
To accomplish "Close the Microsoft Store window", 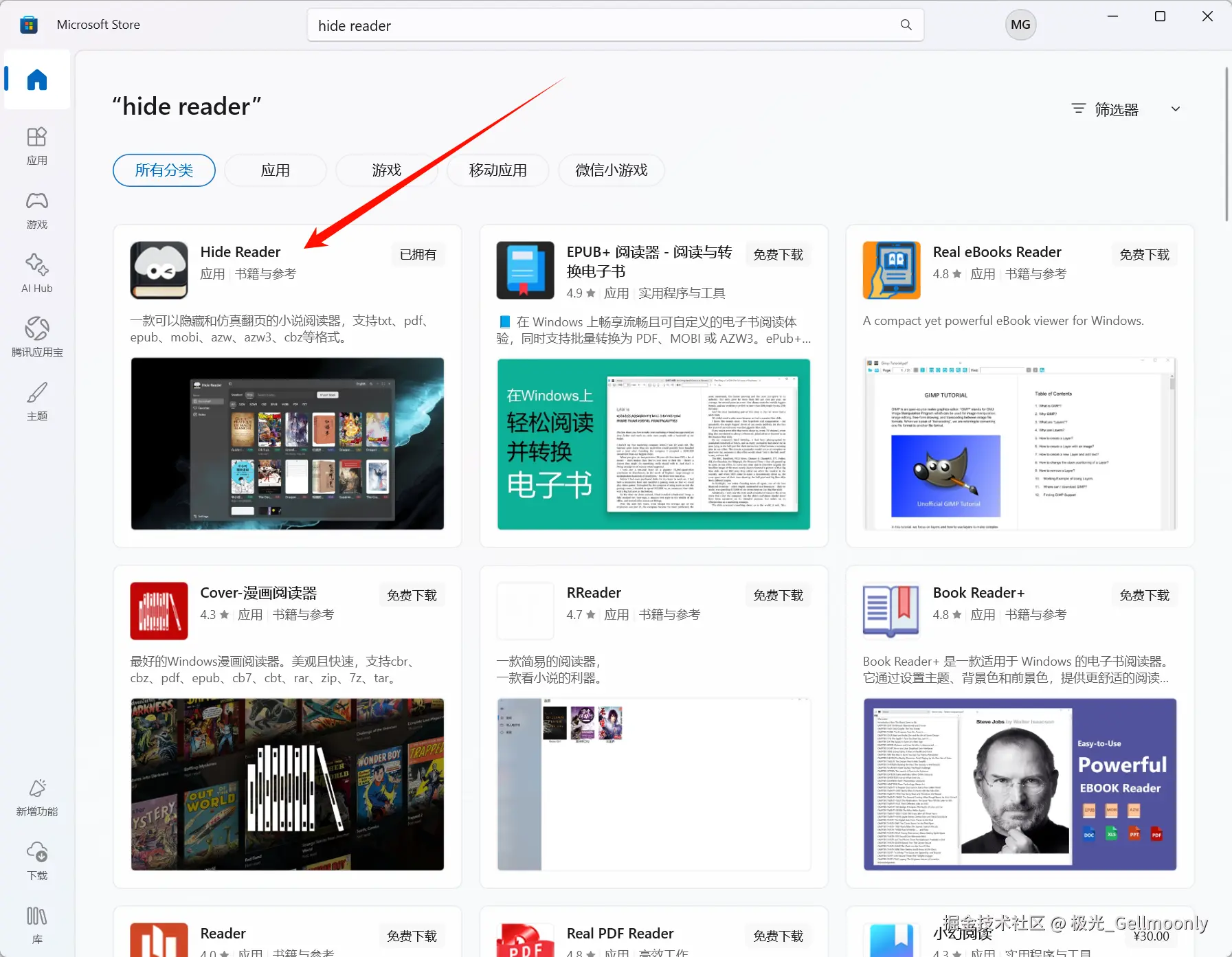I will 1207,16.
